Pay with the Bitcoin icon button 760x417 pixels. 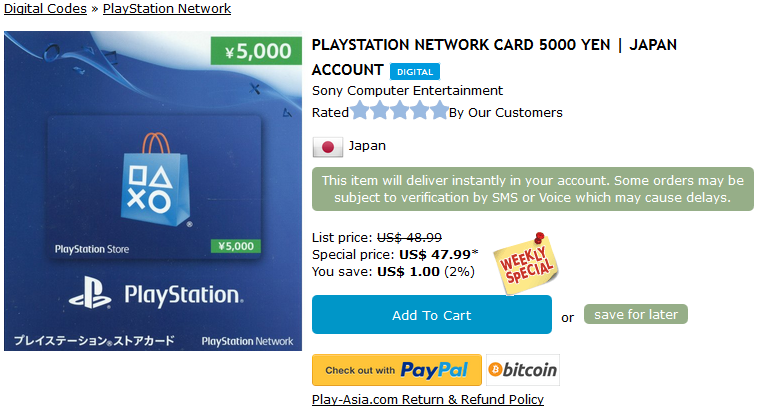point(523,370)
